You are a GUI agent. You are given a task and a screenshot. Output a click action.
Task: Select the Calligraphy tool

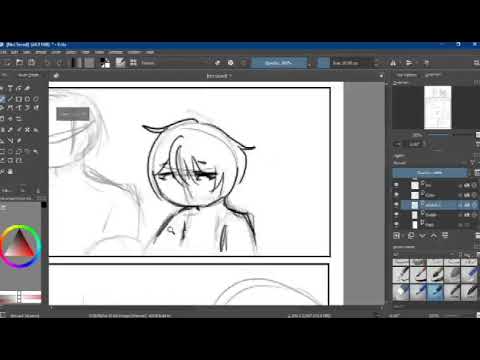click(x=28, y=88)
